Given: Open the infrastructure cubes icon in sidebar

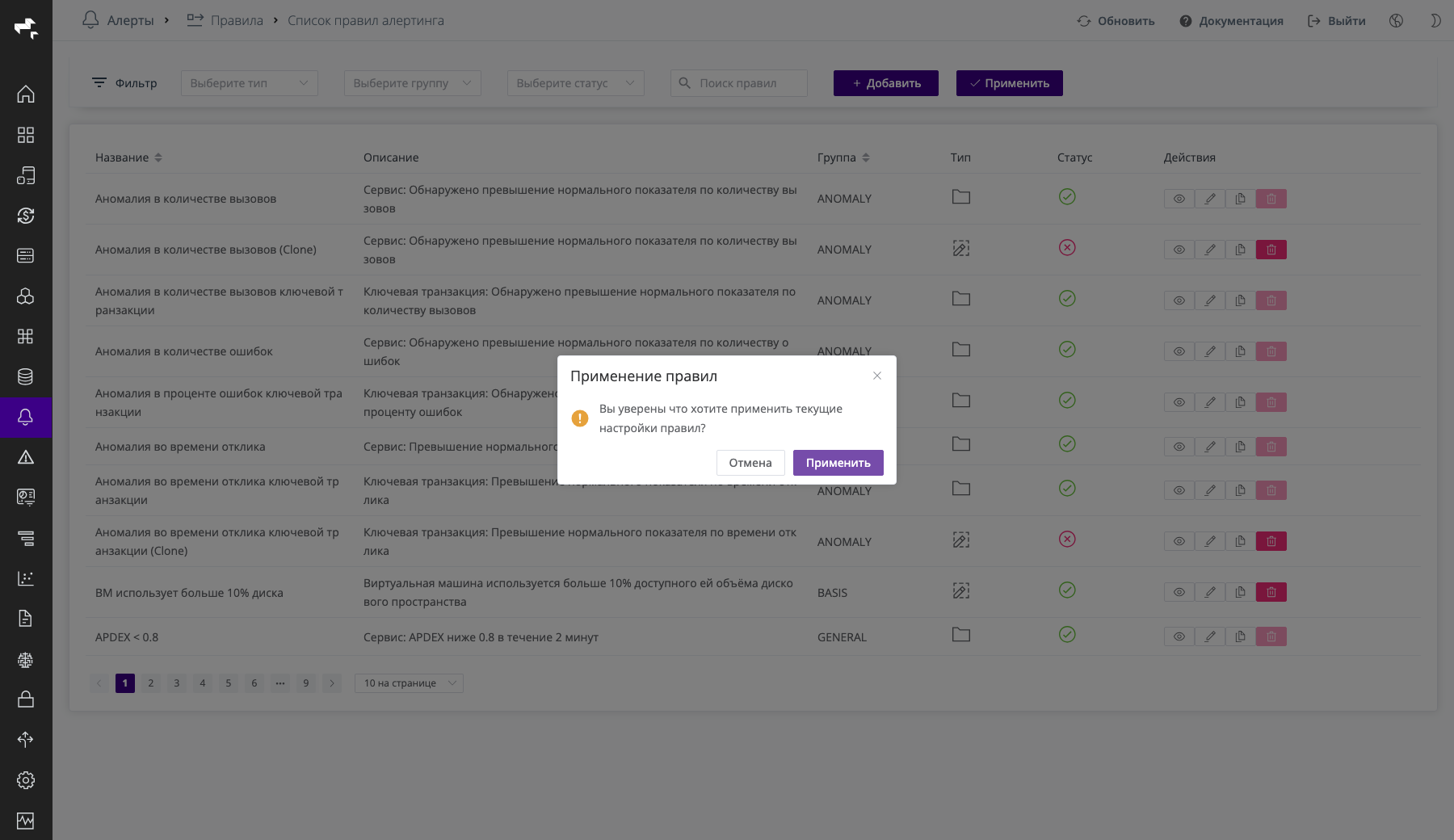Looking at the screenshot, I should [26, 296].
